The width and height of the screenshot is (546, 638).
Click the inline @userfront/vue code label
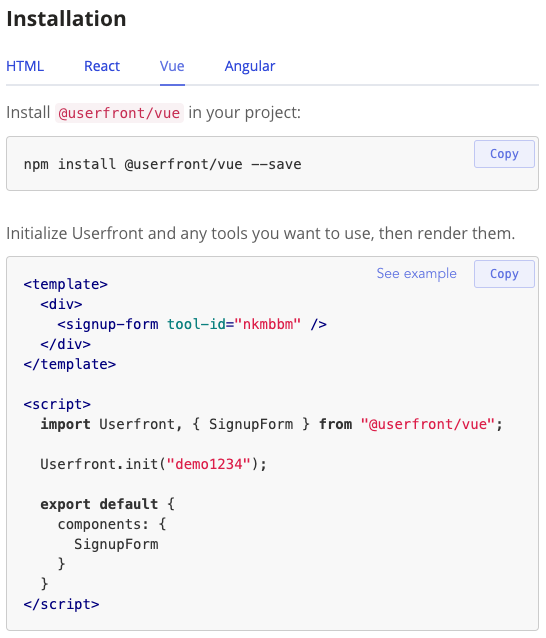click(x=119, y=113)
